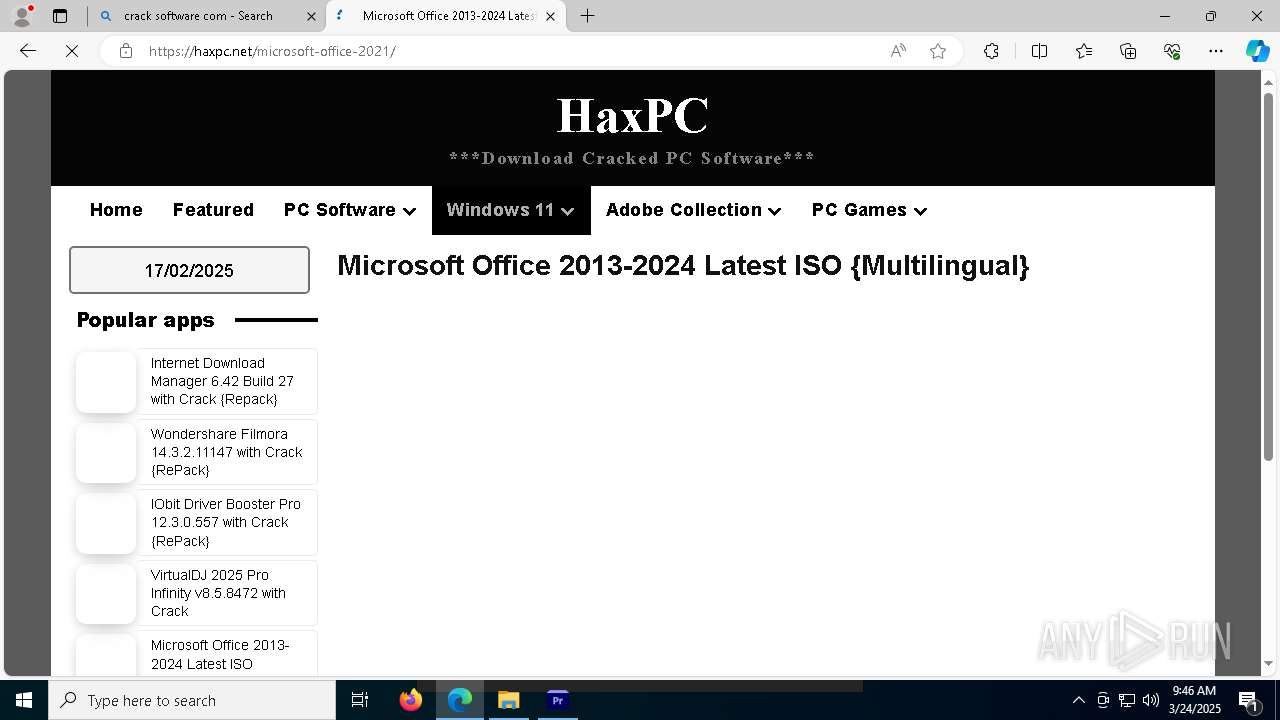Viewport: 1280px width, 720px height.
Task: Launch Firefox from the taskbar
Action: point(411,700)
